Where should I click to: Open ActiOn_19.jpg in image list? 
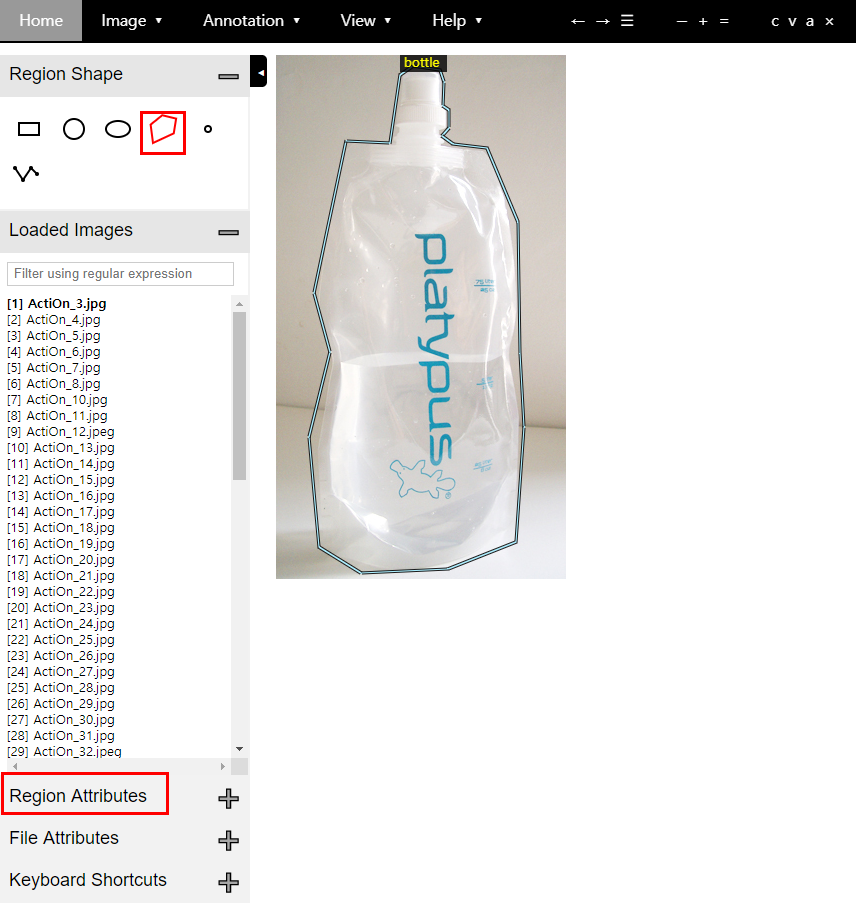[x=61, y=544]
